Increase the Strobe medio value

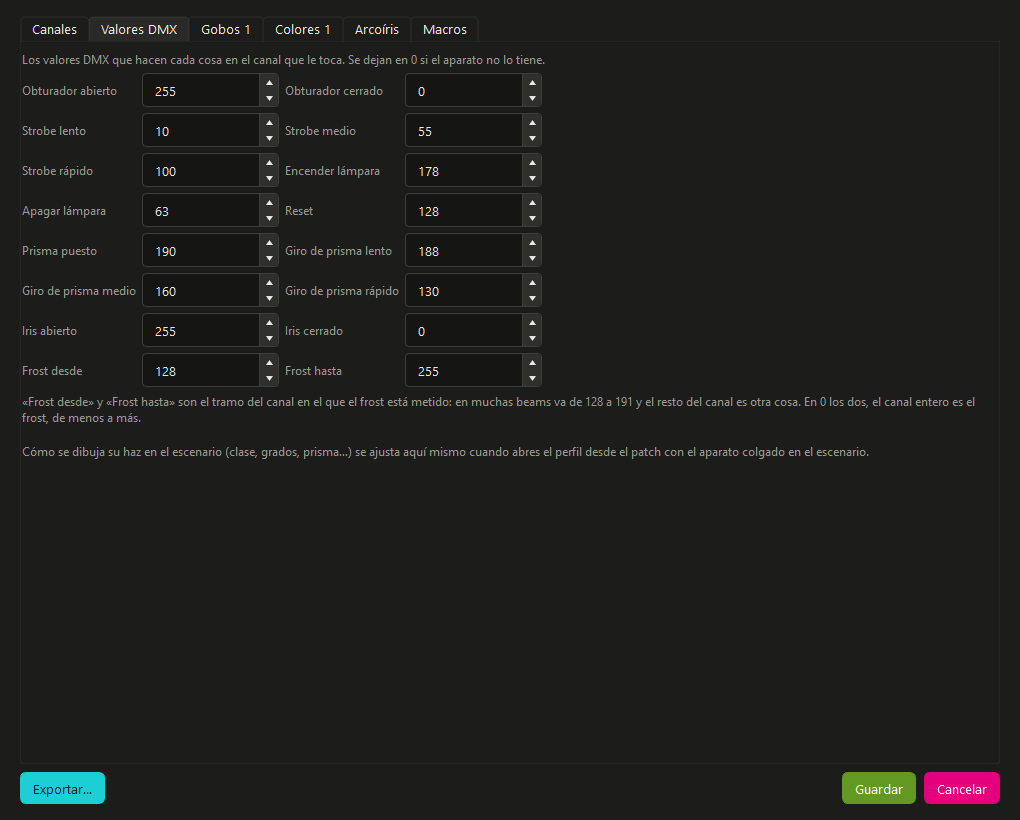click(x=532, y=123)
